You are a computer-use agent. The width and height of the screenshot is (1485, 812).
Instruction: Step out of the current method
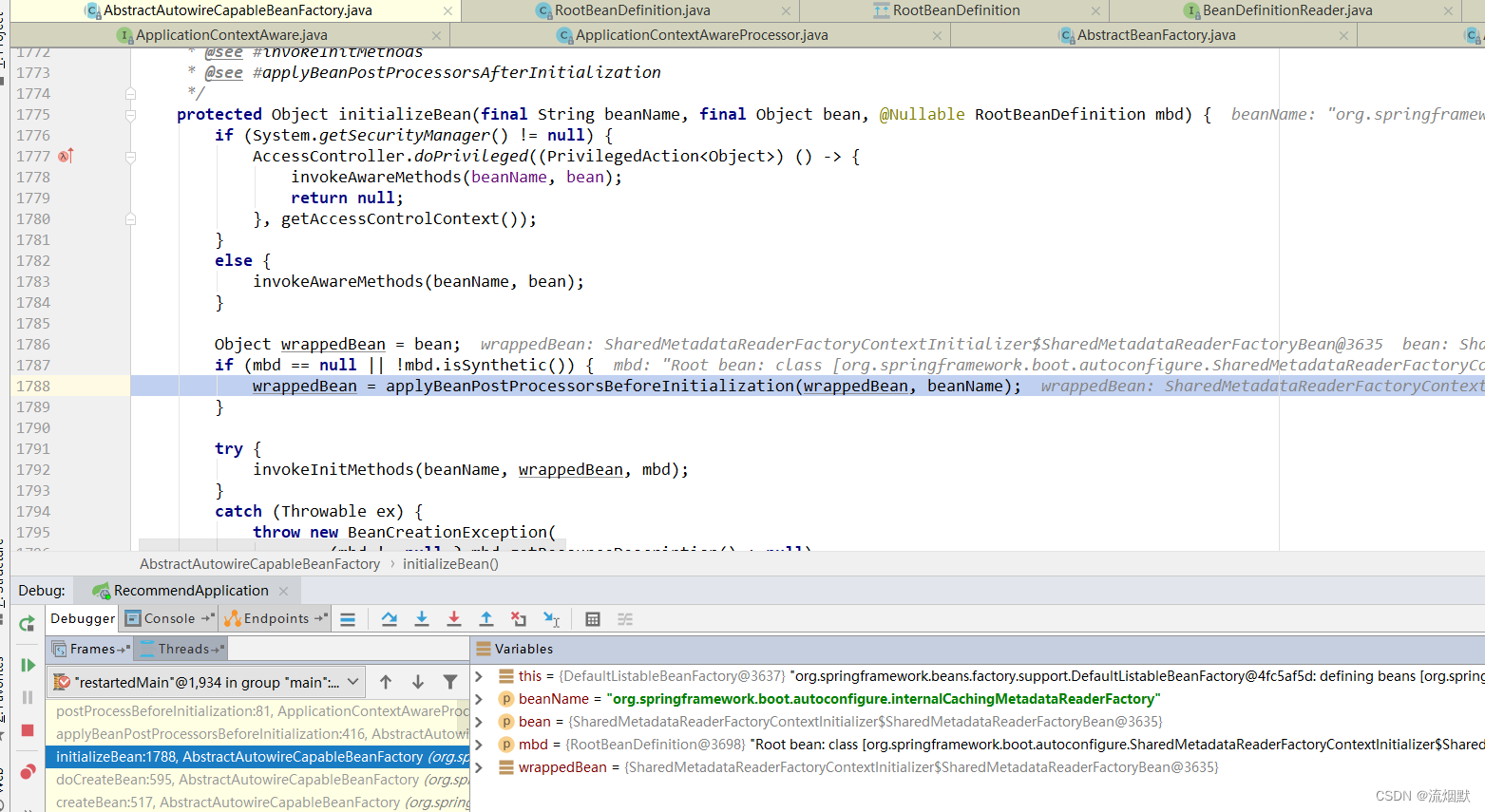point(486,619)
